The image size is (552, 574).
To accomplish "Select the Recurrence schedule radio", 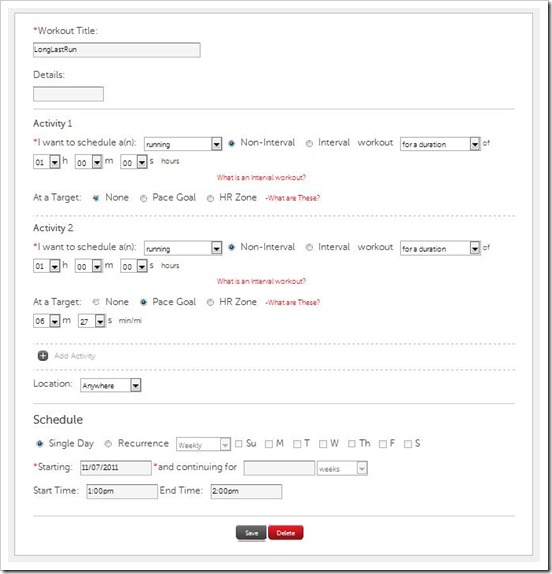I will 108,444.
